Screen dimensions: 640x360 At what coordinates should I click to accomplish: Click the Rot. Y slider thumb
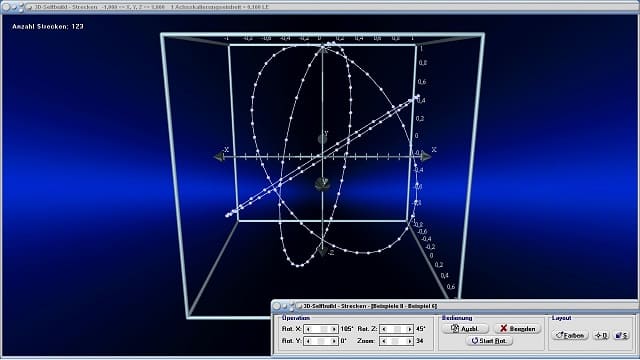click(x=321, y=341)
